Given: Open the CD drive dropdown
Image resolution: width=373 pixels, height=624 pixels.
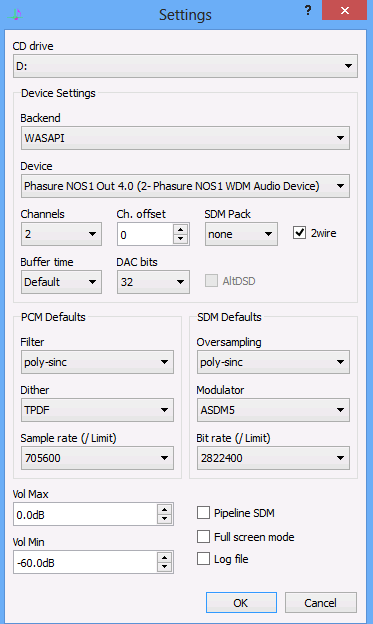Looking at the screenshot, I should click(x=185, y=66).
